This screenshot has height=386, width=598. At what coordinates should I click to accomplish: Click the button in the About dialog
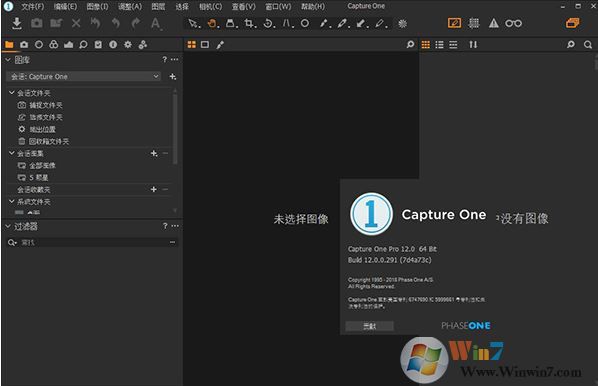pyautogui.click(x=369, y=326)
